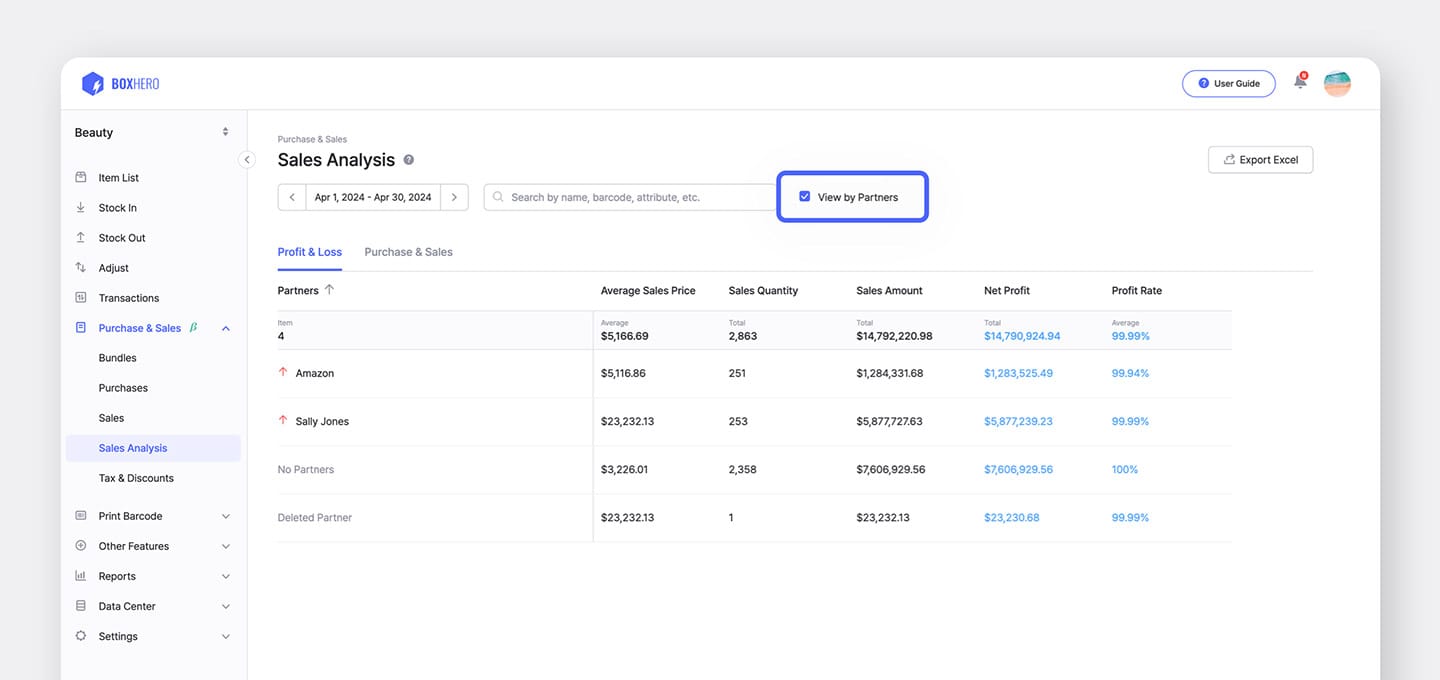Screen dimensions: 1440x680
Task: Expand the Reports menu
Action: coord(117,576)
